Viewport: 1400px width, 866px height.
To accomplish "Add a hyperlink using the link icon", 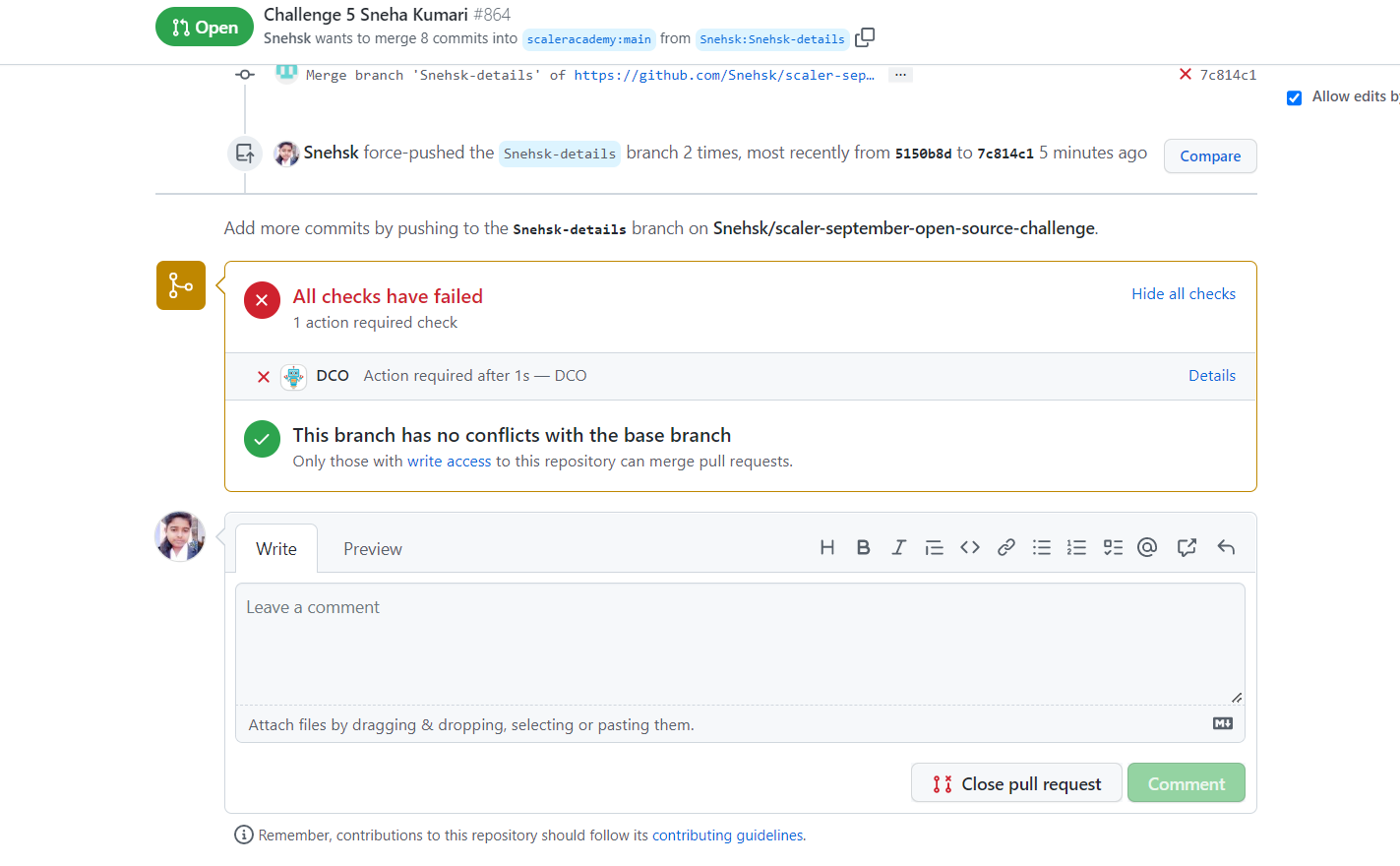I will coord(1005,547).
